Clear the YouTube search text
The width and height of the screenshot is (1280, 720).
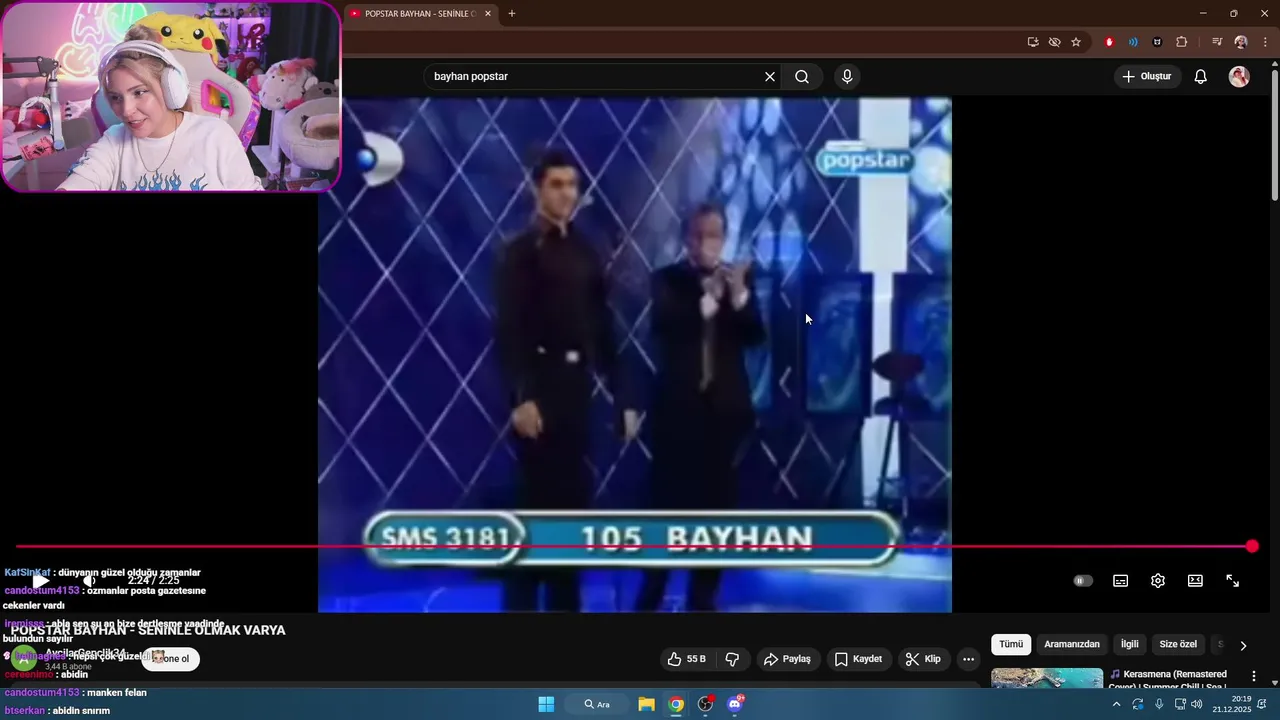coord(770,77)
